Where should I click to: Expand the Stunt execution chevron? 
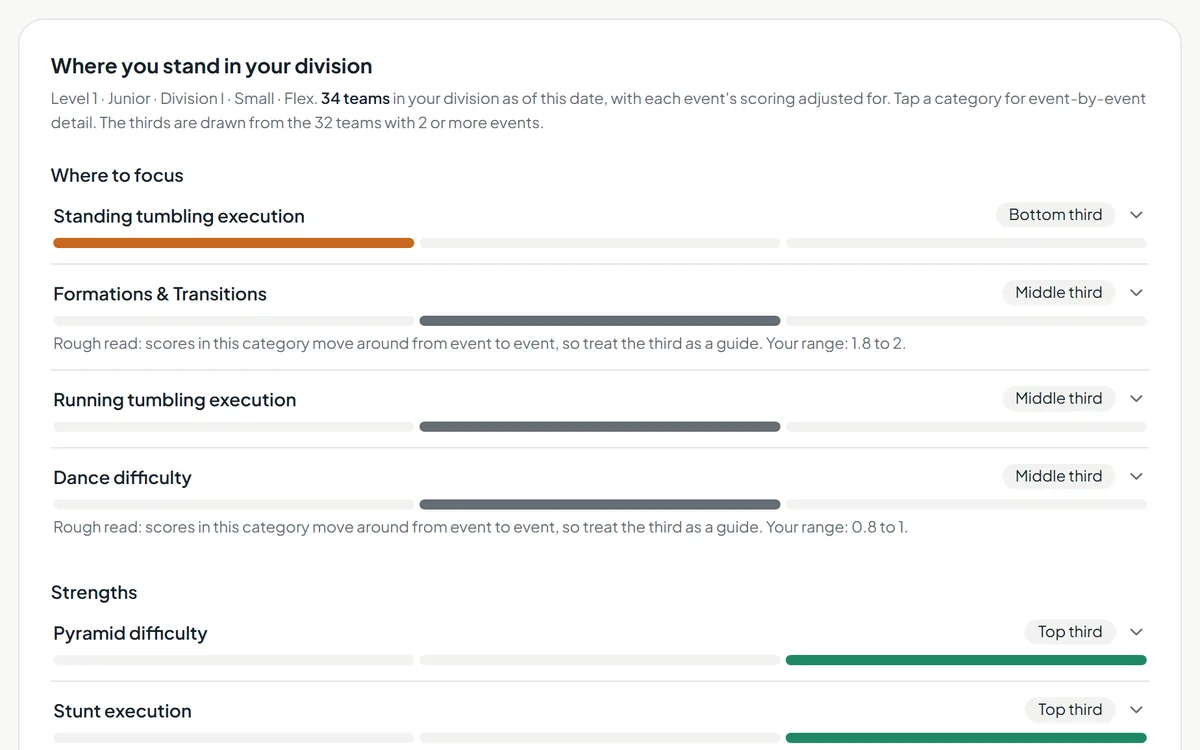coord(1136,710)
